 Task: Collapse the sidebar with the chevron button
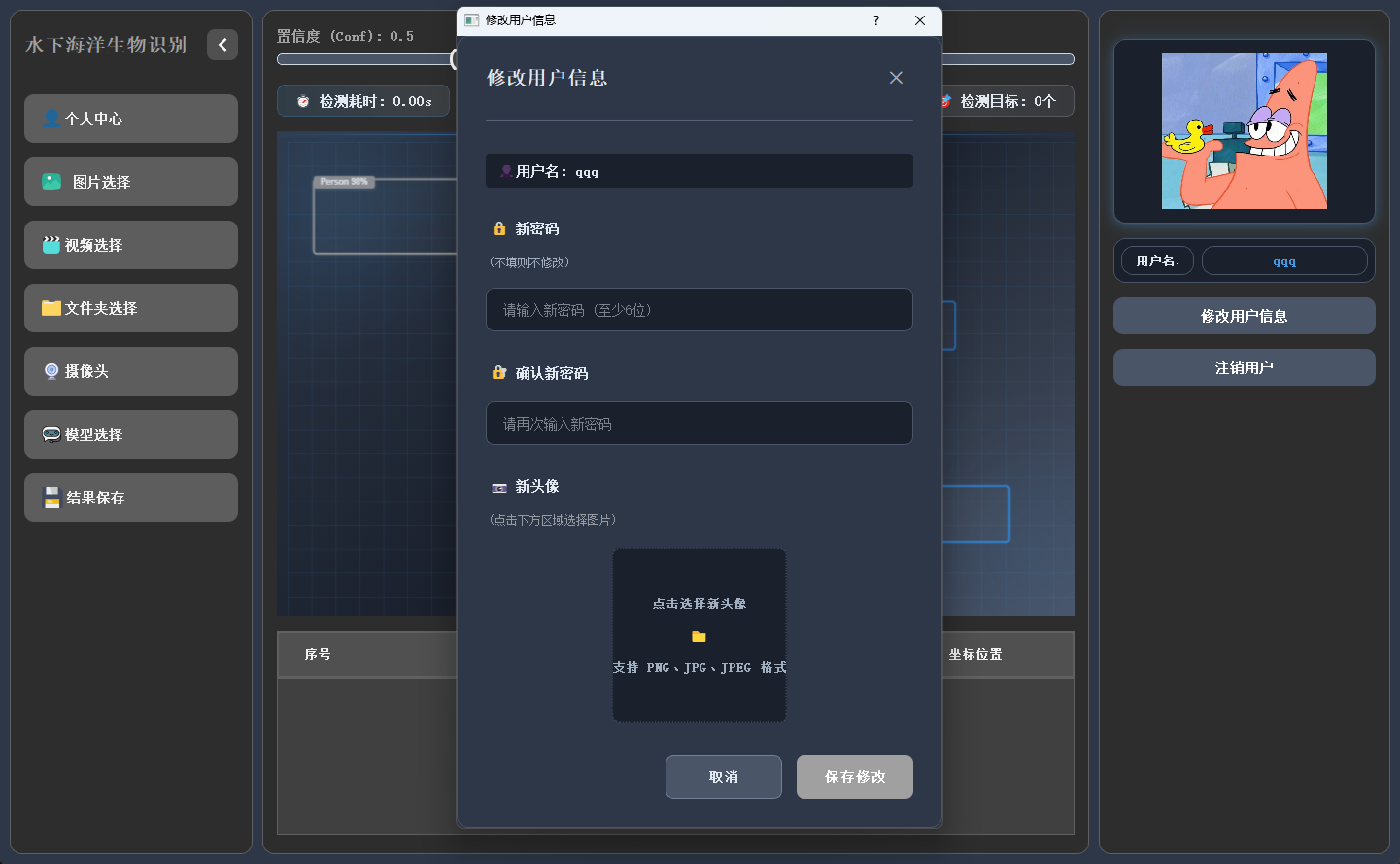pyautogui.click(x=222, y=45)
